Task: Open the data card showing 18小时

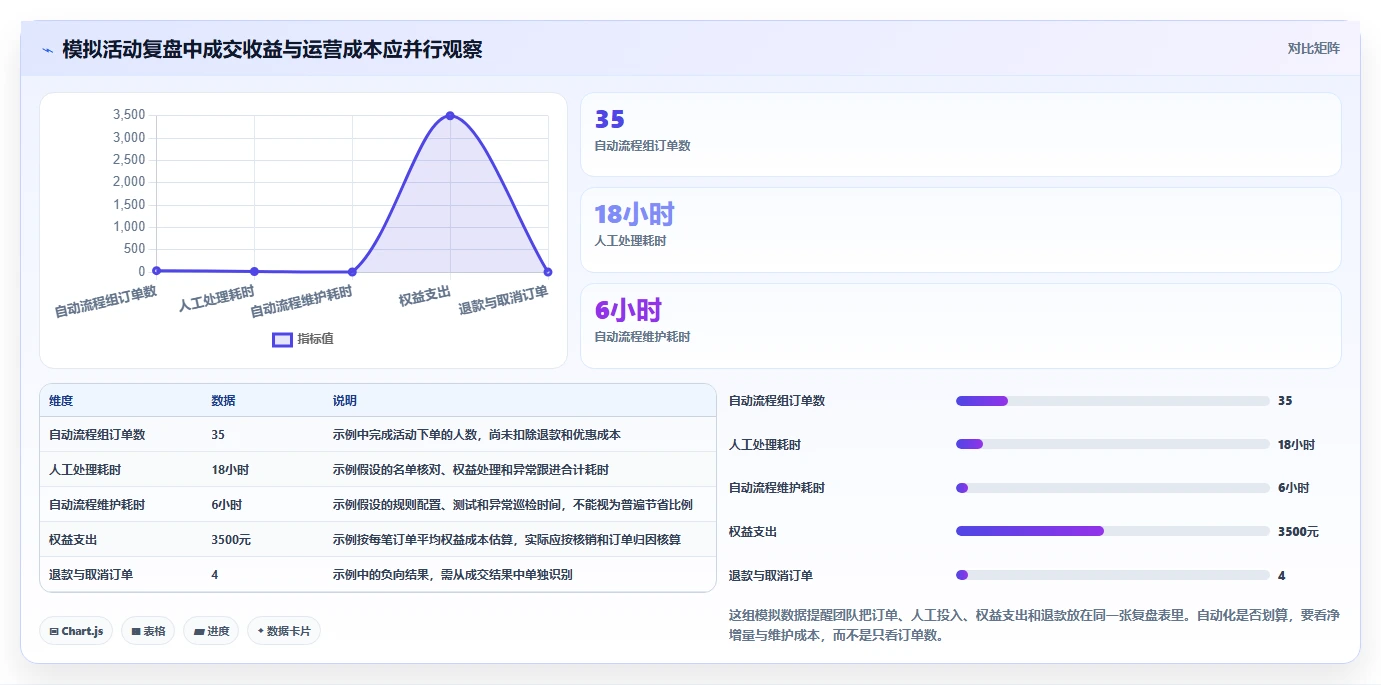Action: [960, 230]
